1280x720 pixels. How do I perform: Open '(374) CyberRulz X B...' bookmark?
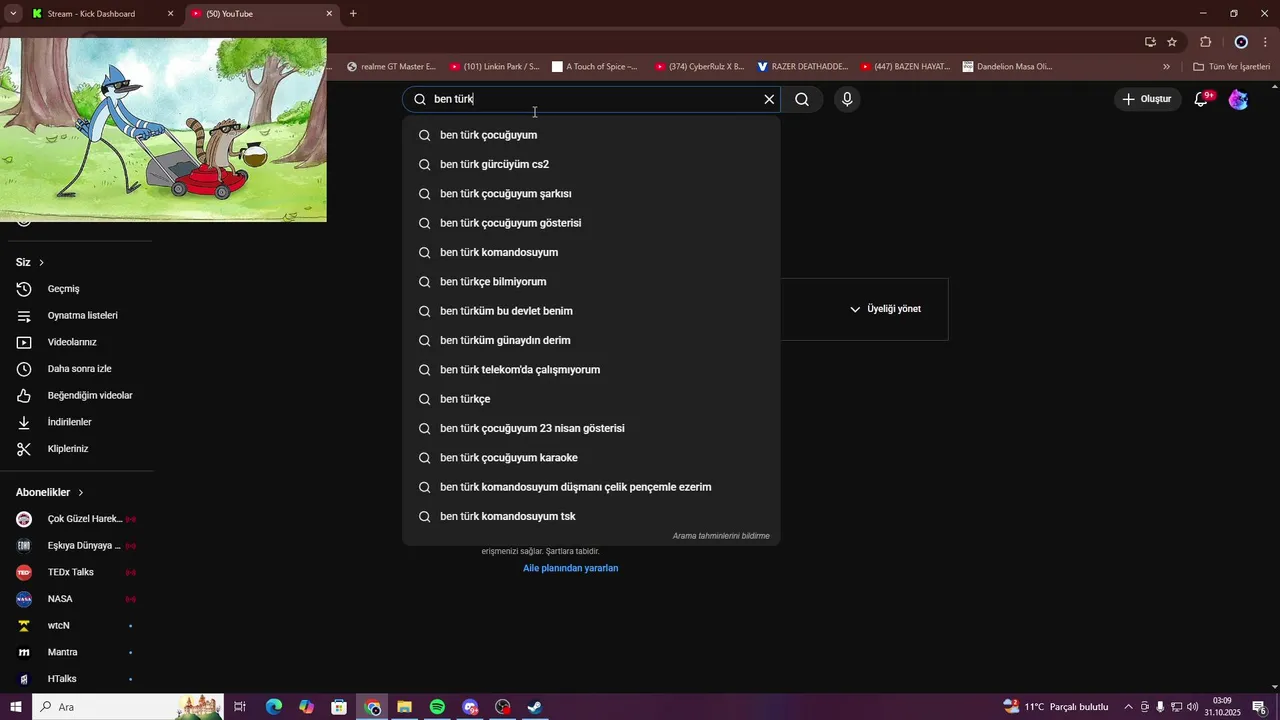click(700, 67)
